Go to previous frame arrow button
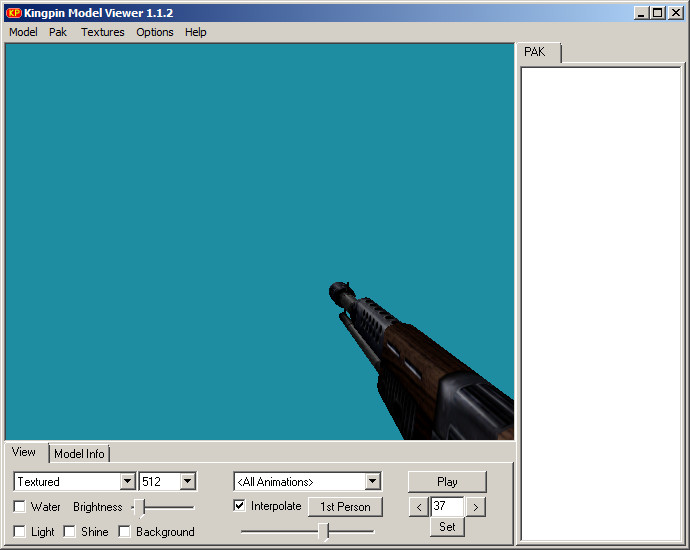The width and height of the screenshot is (690, 550). [x=418, y=507]
